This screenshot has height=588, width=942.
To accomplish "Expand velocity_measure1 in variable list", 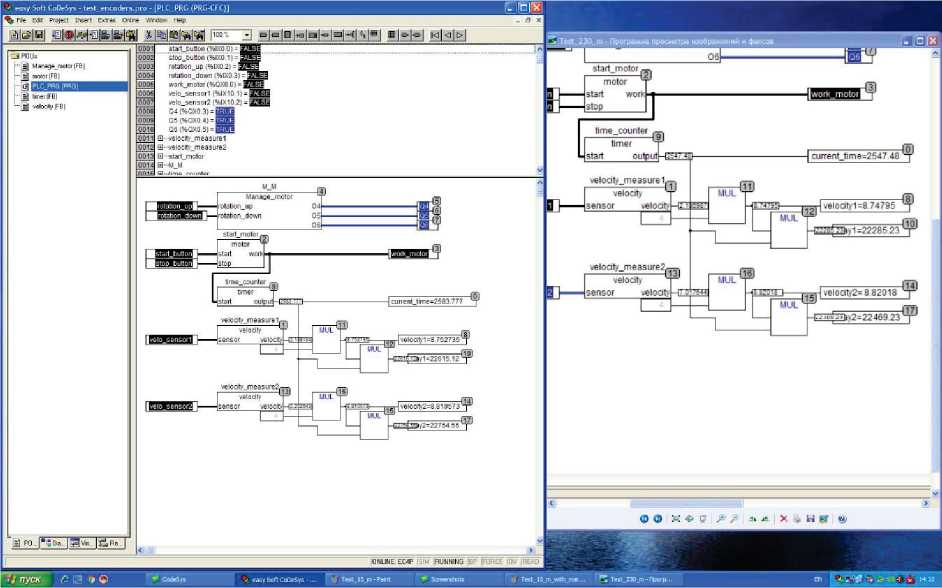I will [x=160, y=137].
